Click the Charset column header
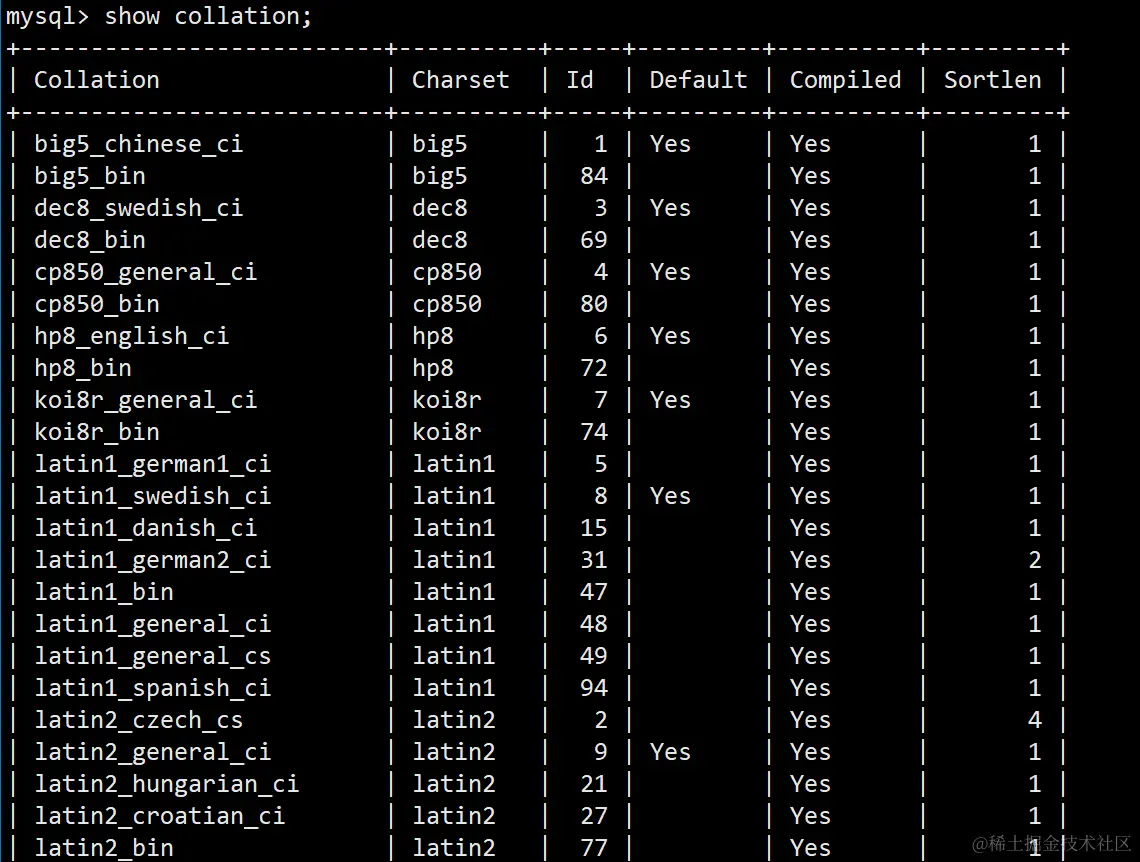This screenshot has height=862, width=1140. point(460,80)
